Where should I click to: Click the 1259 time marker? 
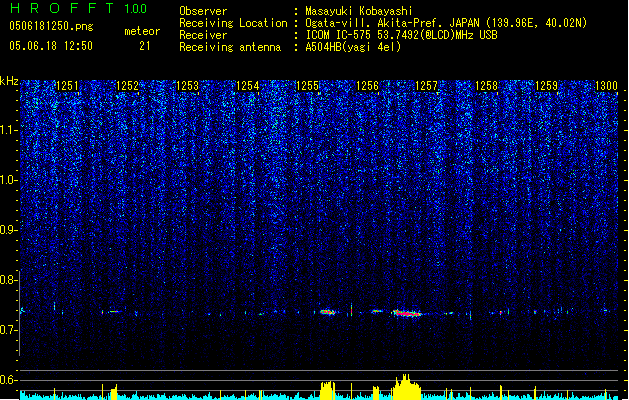point(546,86)
